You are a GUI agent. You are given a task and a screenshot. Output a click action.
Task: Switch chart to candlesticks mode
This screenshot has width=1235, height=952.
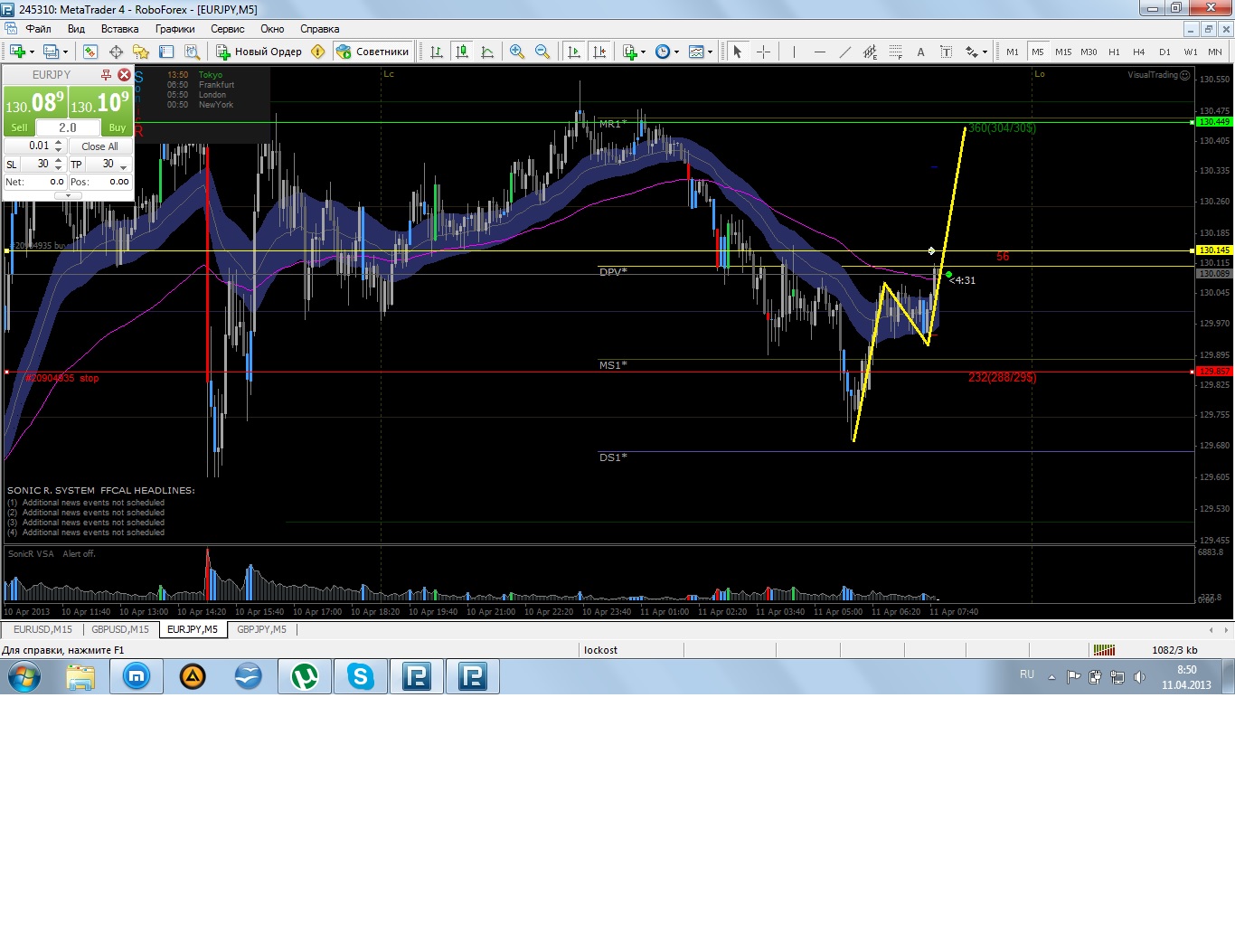(x=462, y=52)
